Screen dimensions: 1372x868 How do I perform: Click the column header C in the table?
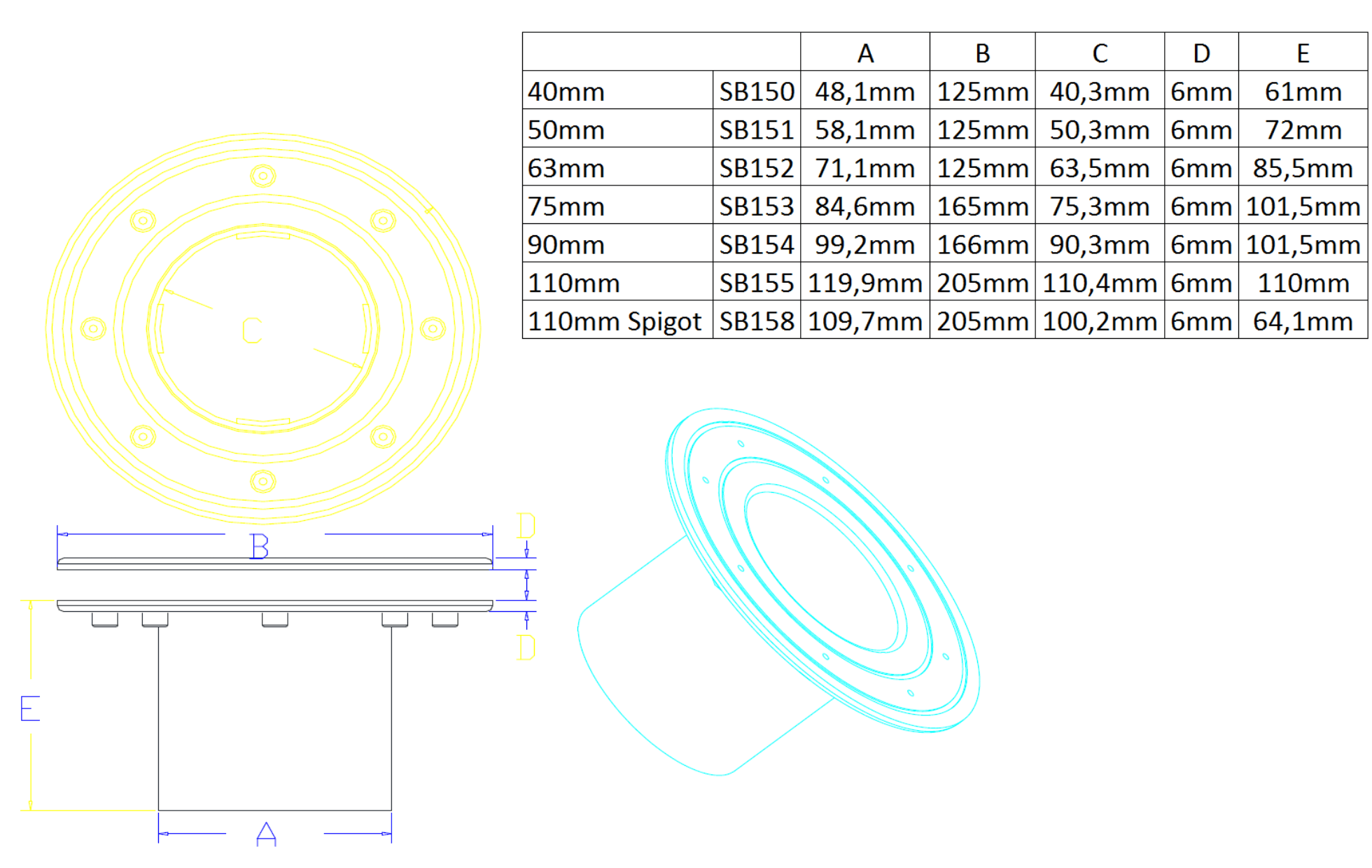click(x=1100, y=53)
